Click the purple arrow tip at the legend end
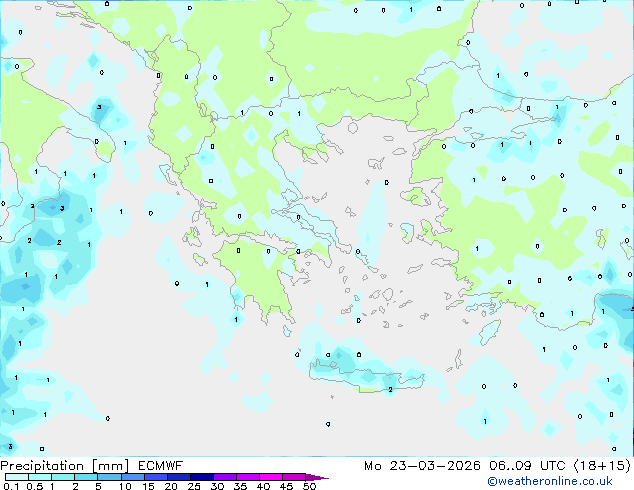Screen dimensions: 634x490 point(317,477)
